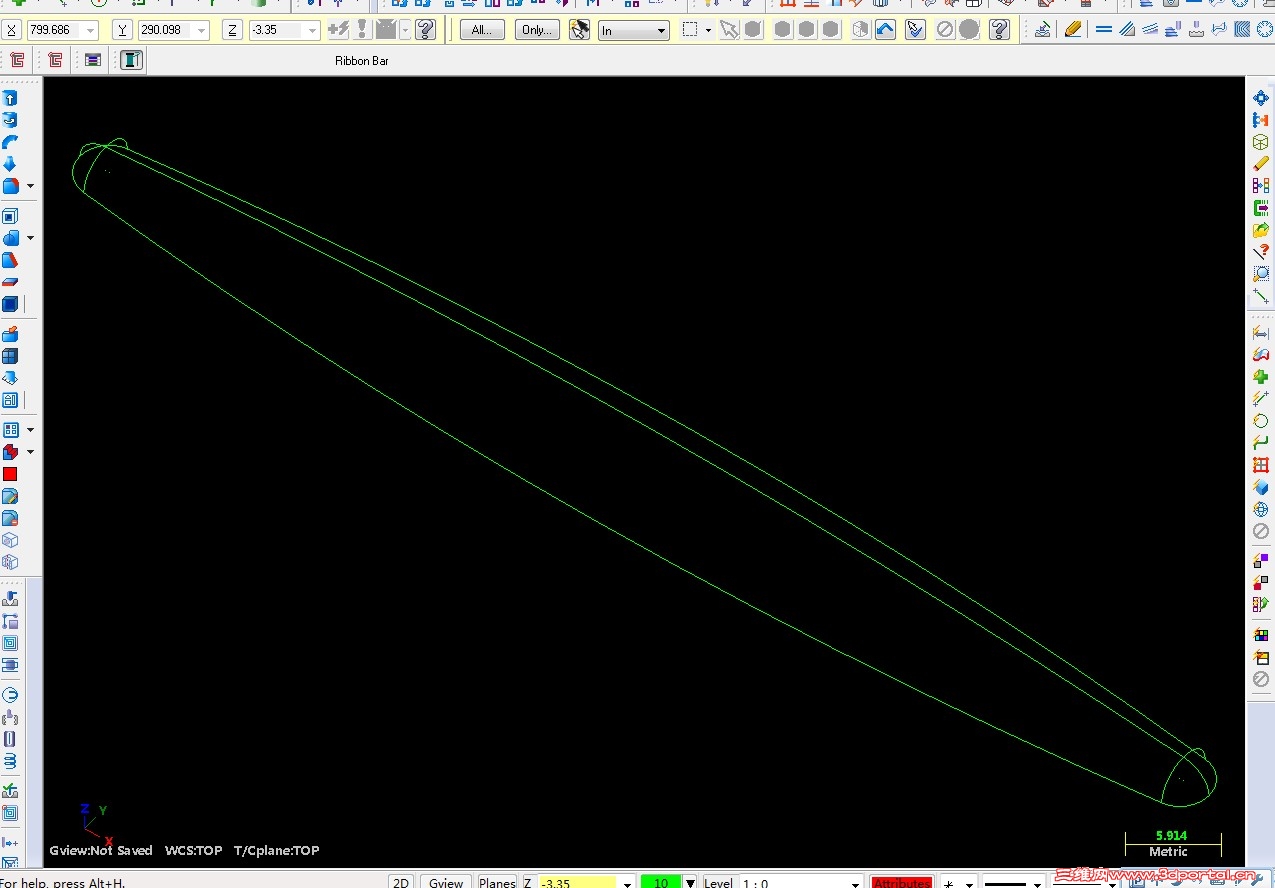Click the 5.914 scale value in viewport
Viewport: 1275px width, 888px height.
click(x=1171, y=835)
